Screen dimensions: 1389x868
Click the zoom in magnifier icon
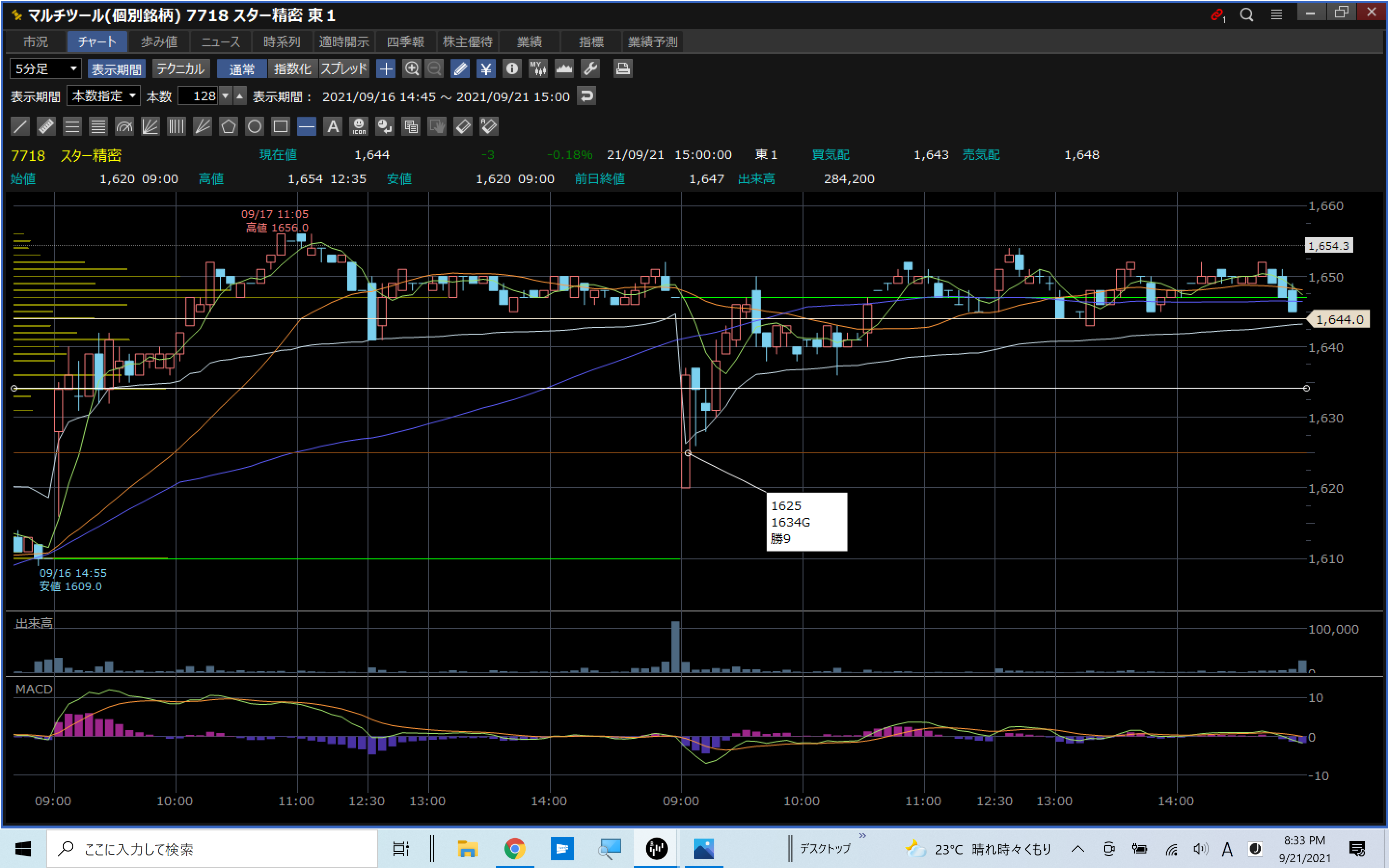click(411, 69)
